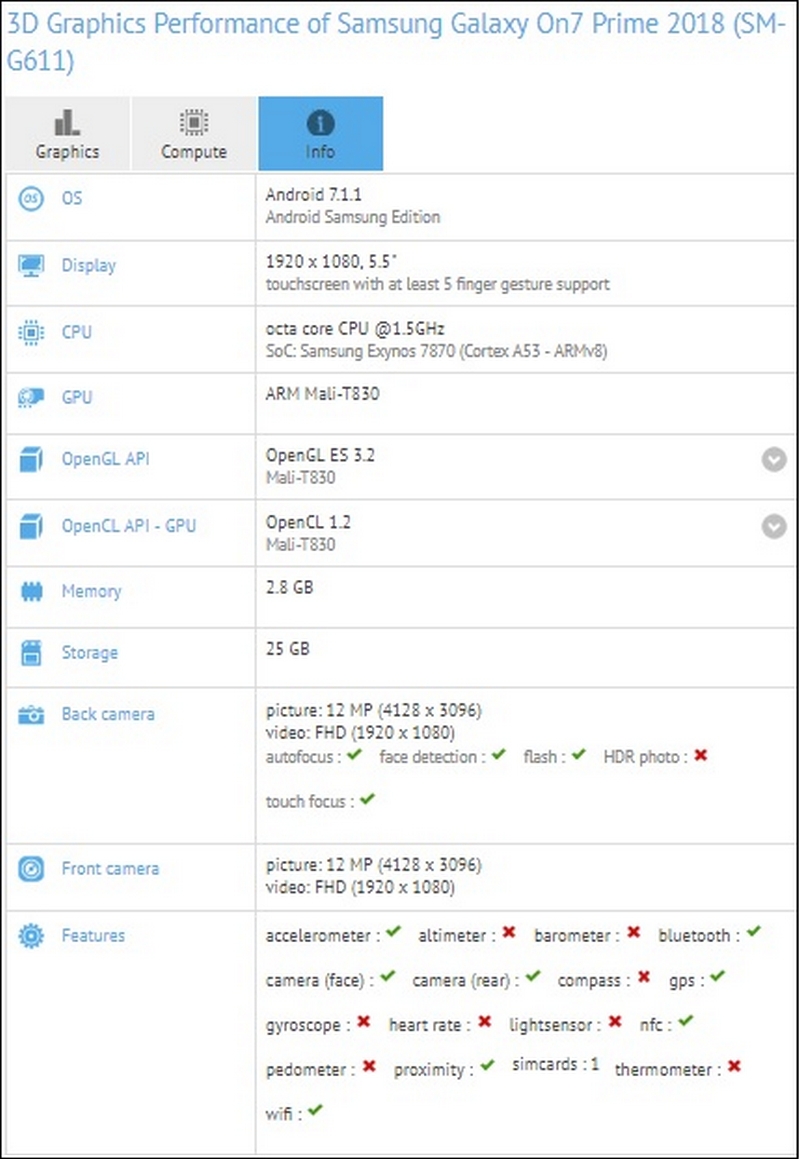Click the Storage SD card icon
This screenshot has height=1159, width=800.
pos(31,653)
